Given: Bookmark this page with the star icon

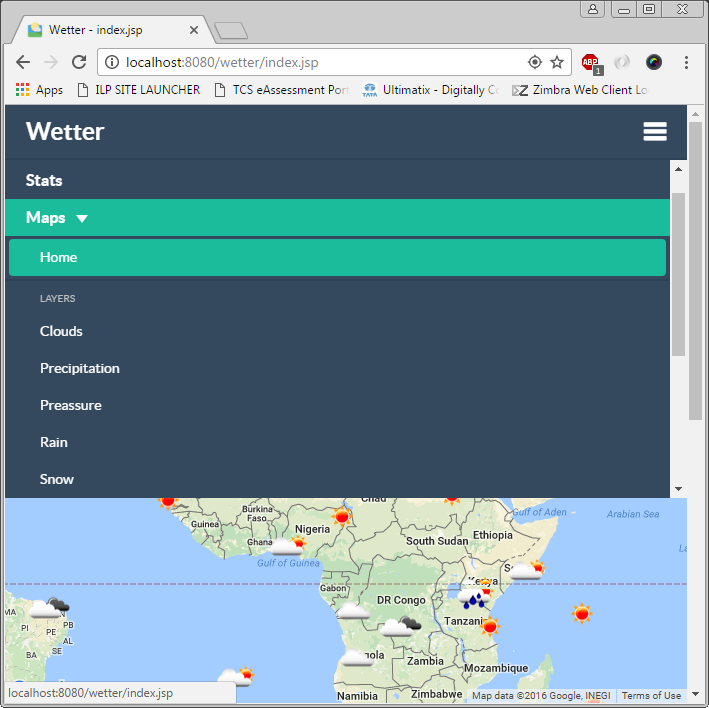Looking at the screenshot, I should [x=557, y=62].
